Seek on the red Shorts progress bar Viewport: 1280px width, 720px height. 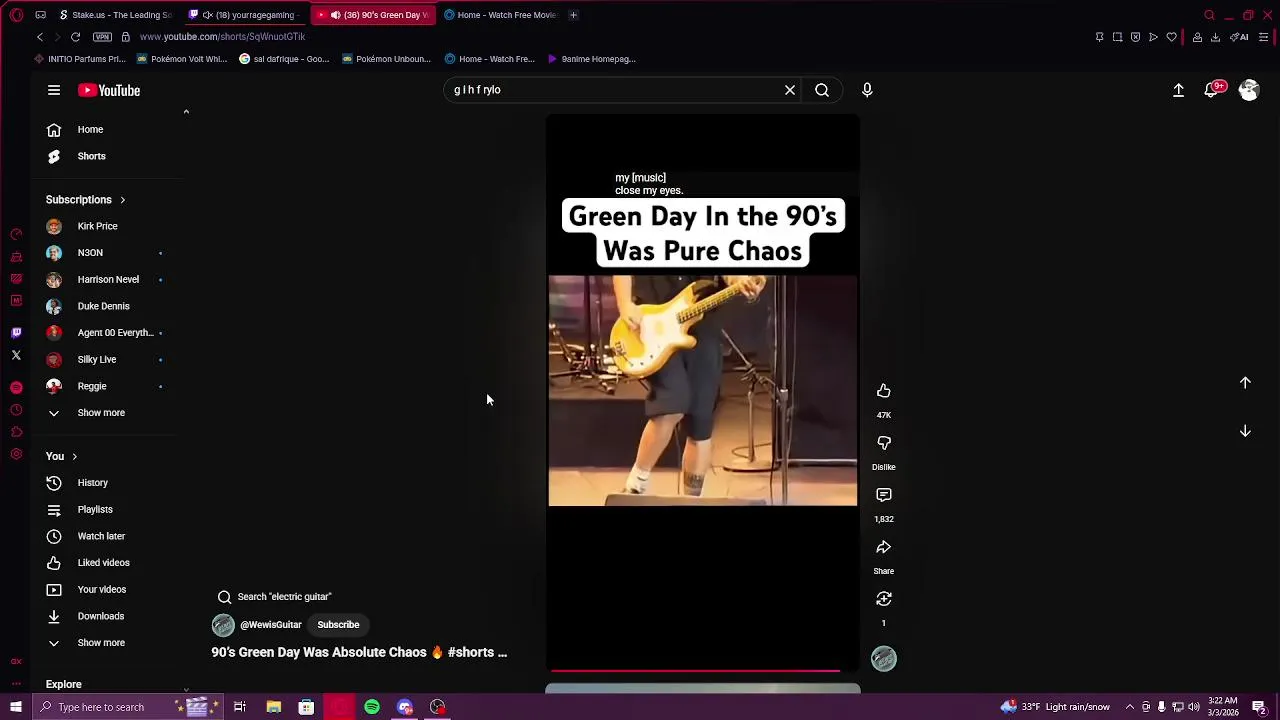(x=703, y=671)
